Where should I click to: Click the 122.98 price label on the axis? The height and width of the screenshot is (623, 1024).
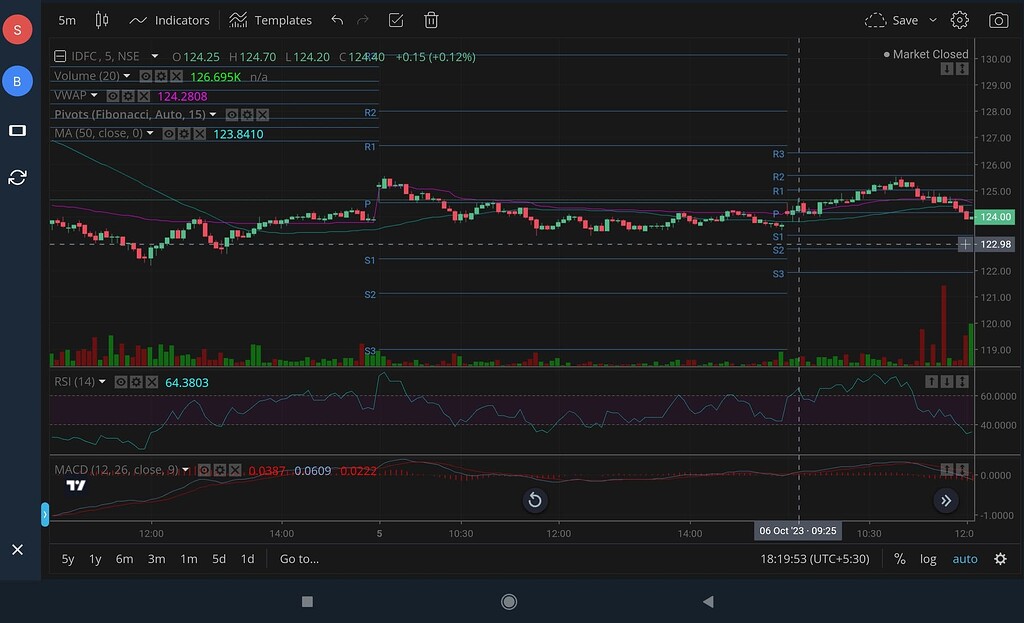[994, 243]
